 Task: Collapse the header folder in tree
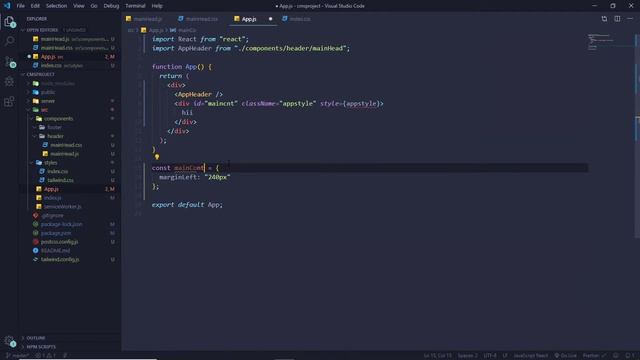pos(55,136)
